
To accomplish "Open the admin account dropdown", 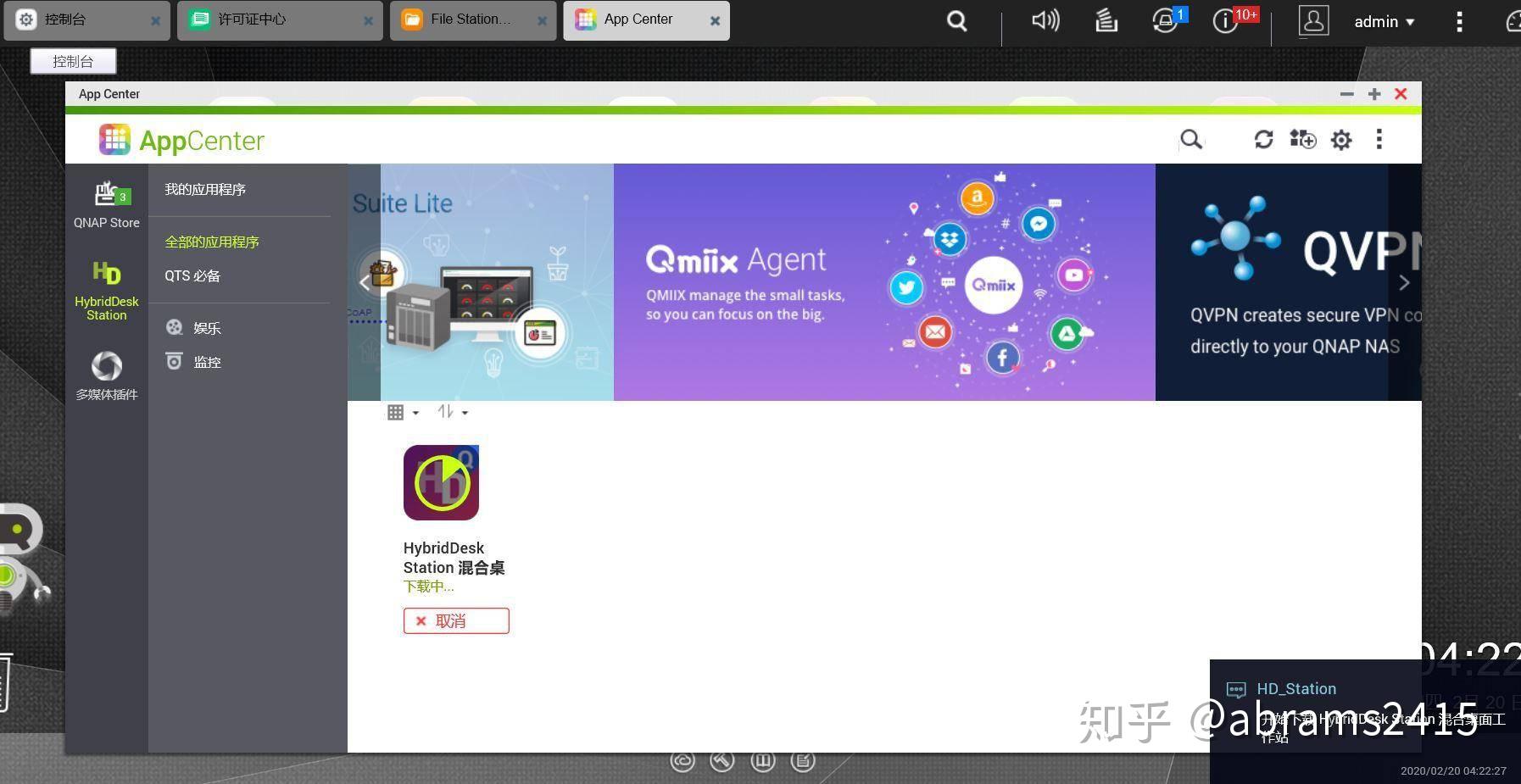I will click(x=1384, y=22).
